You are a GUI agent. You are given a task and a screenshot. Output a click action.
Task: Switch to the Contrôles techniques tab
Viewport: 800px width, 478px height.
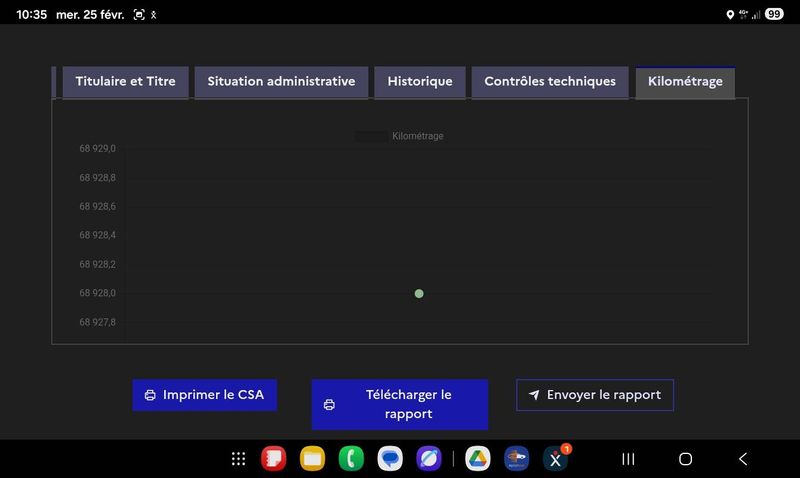point(550,82)
